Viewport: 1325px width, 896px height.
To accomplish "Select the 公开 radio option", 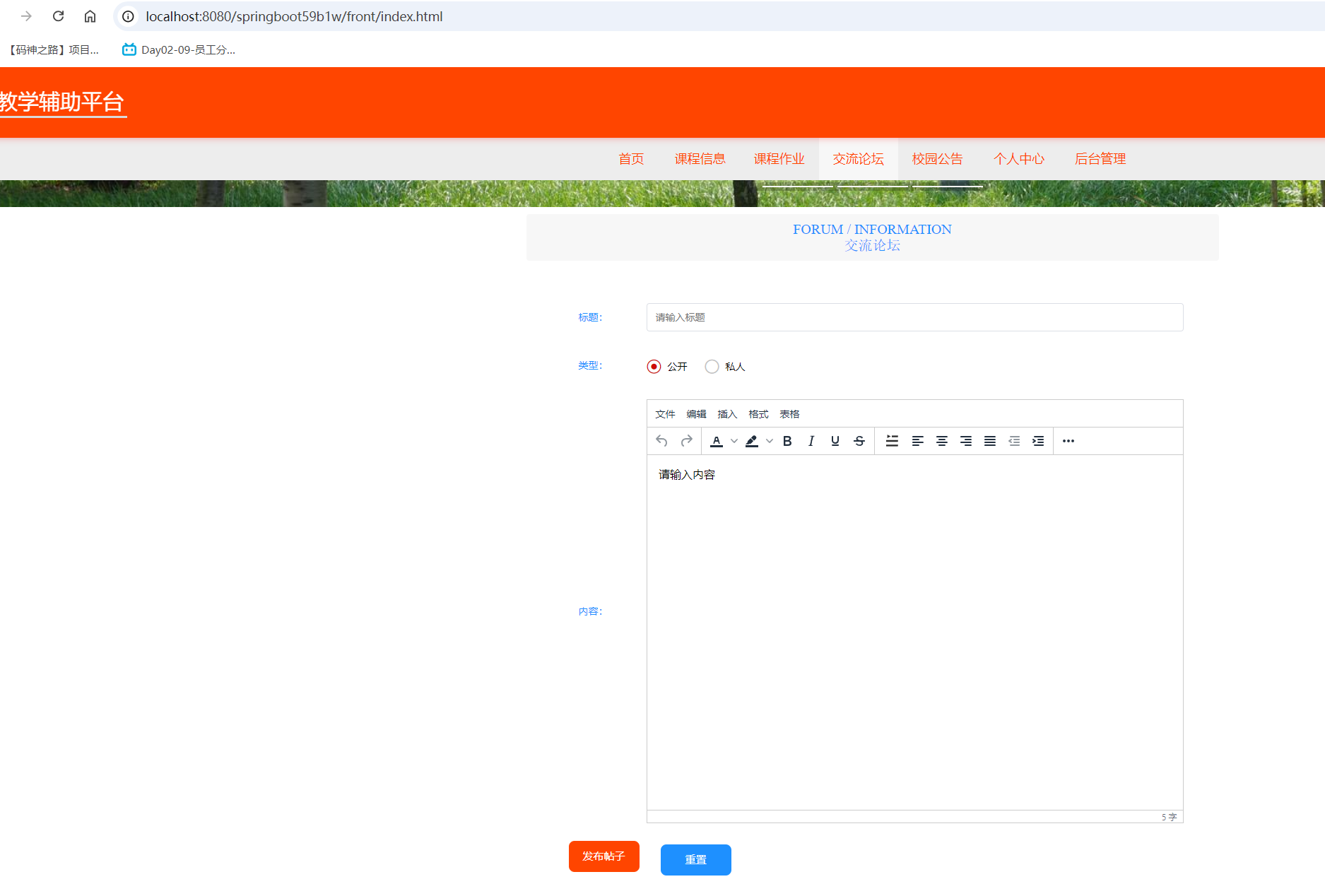I will pyautogui.click(x=654, y=367).
